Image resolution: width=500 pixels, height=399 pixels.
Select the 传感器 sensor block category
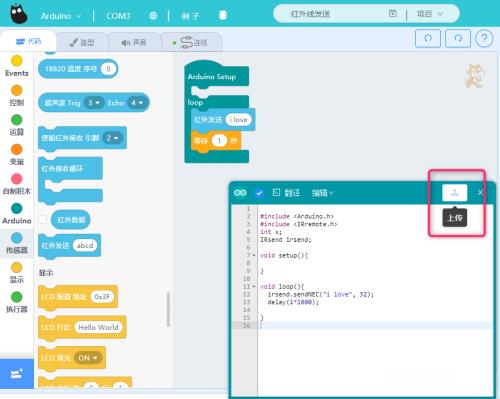[17, 243]
